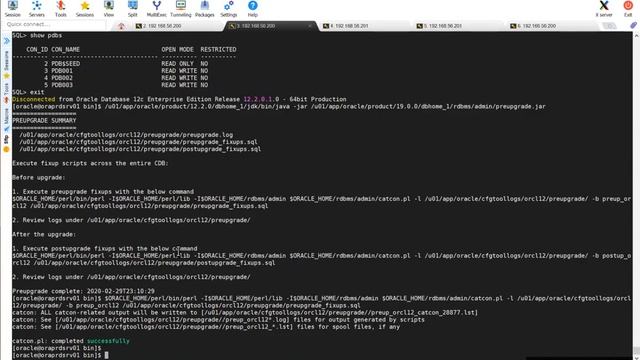Click 'Execute fixup scripts across the entire CDB:'
The height and width of the screenshot is (360, 640).
(x=90, y=163)
